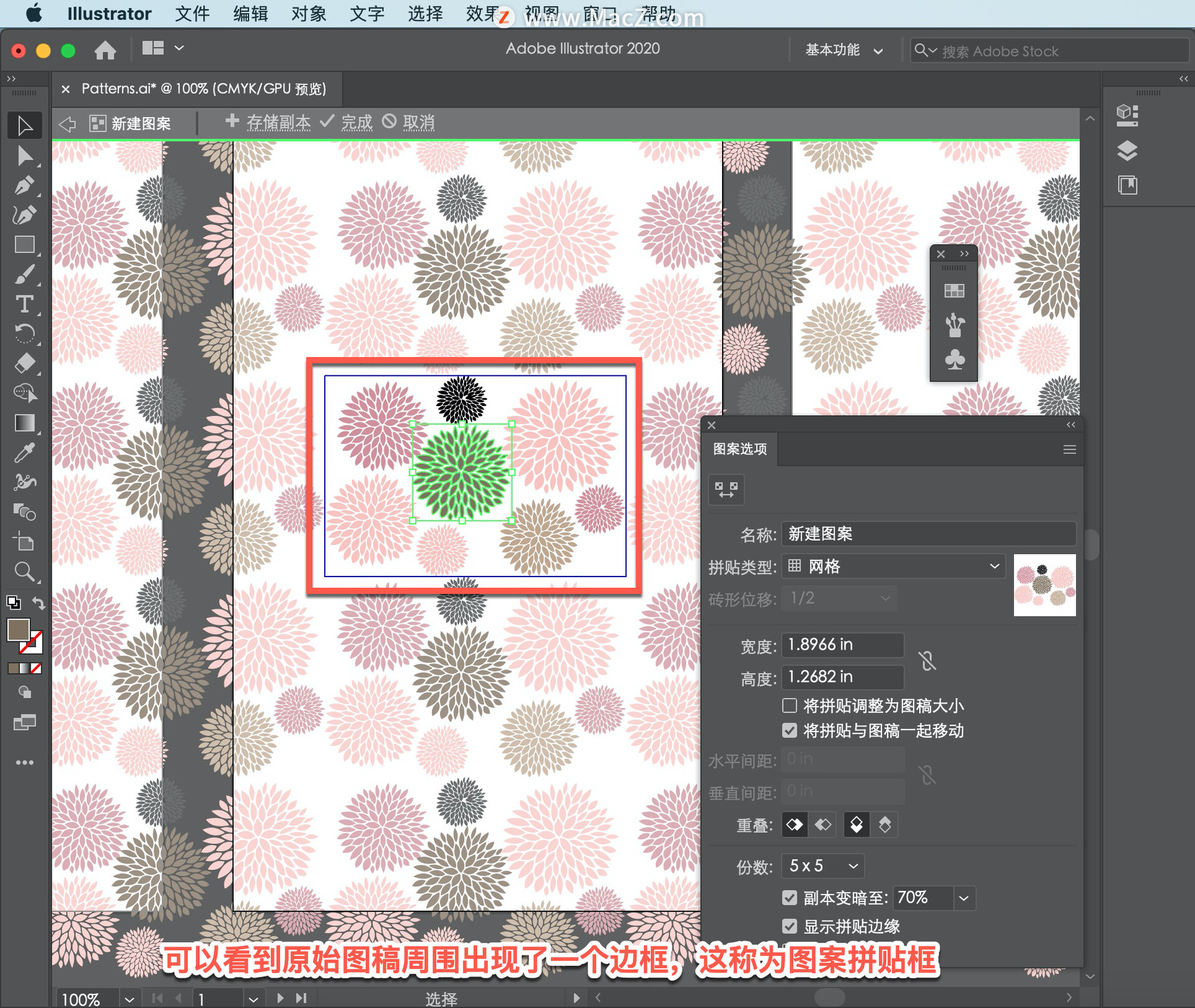Open the Properties panel icon
Image resolution: width=1195 pixels, height=1008 pixels.
click(x=1127, y=115)
